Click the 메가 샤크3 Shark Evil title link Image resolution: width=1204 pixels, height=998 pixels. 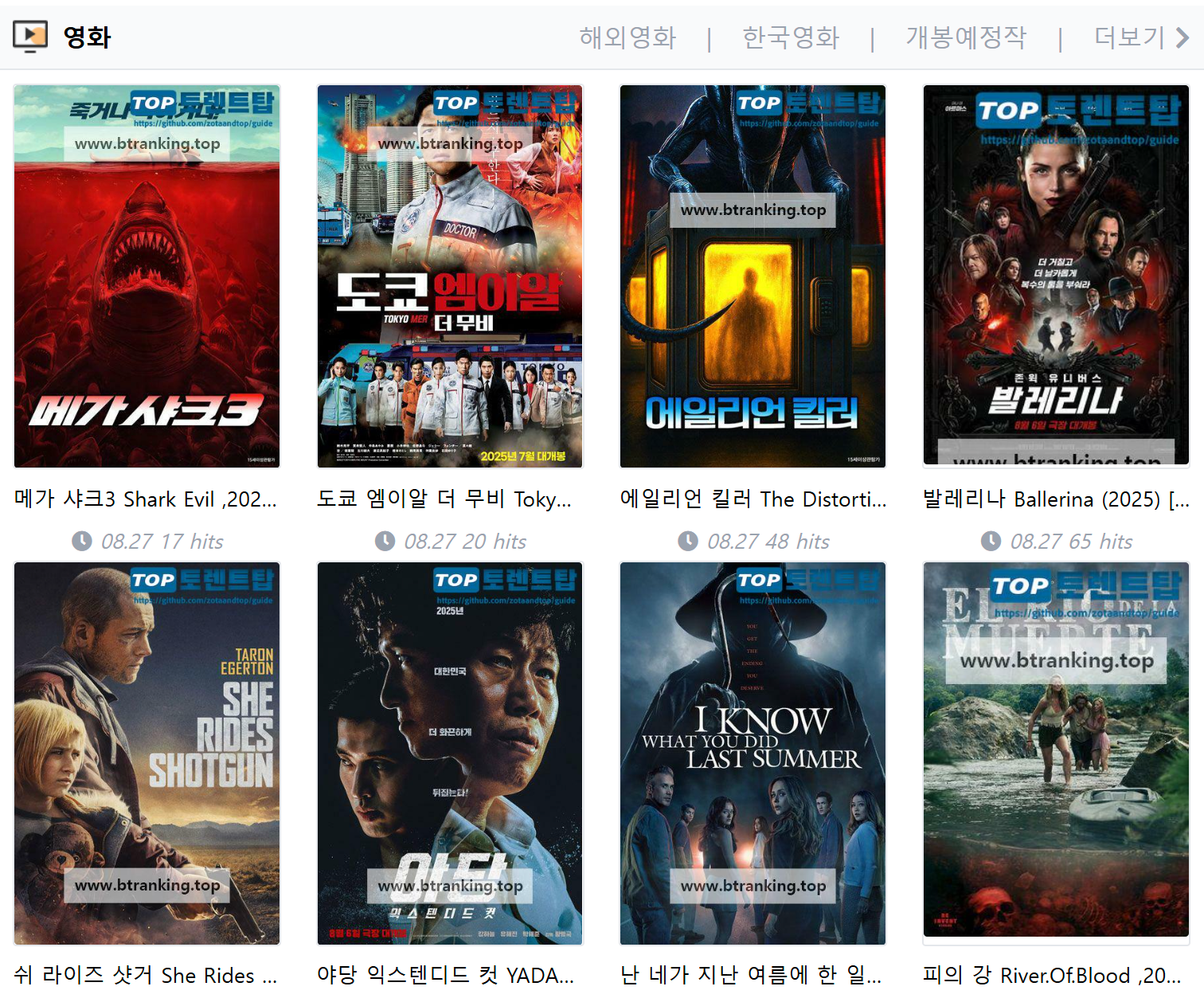(x=146, y=499)
